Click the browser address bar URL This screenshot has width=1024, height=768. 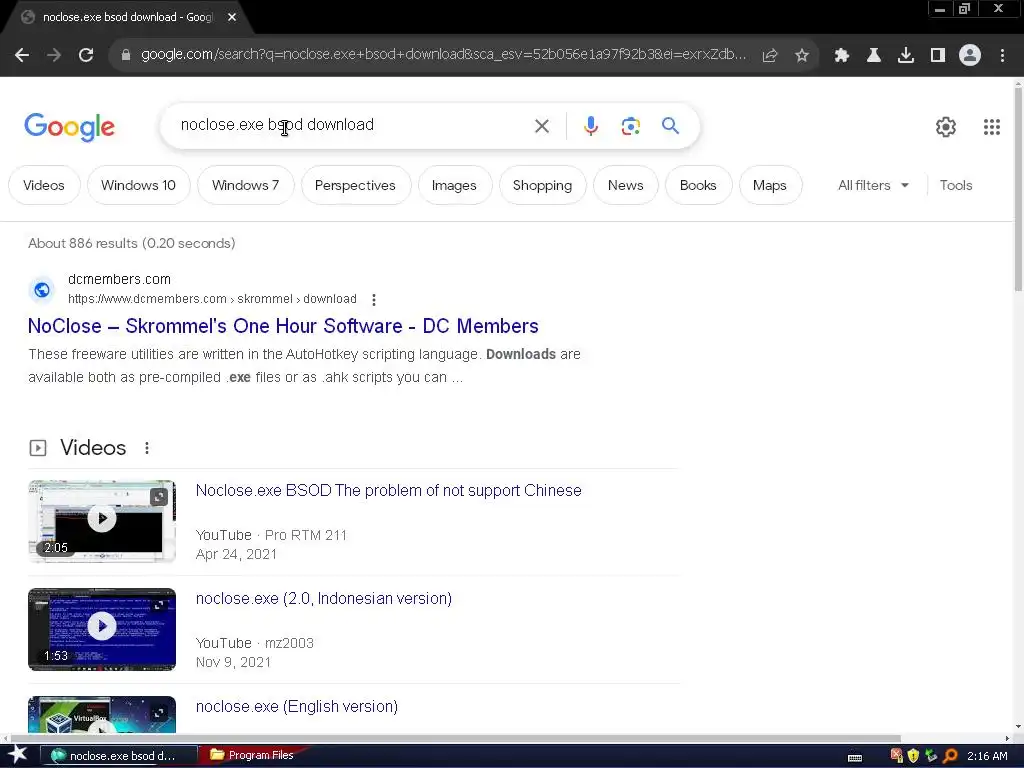tap(443, 54)
